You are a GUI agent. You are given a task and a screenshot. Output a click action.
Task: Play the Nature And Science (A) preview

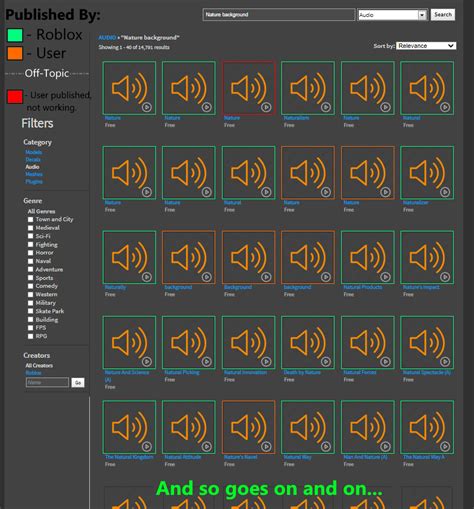tap(147, 362)
